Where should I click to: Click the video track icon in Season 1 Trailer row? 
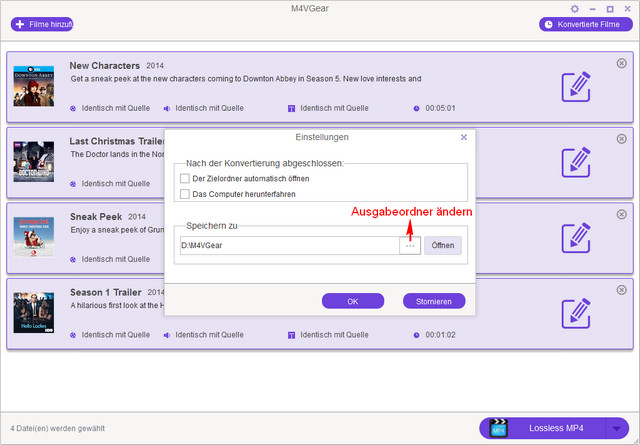pyautogui.click(x=73, y=335)
